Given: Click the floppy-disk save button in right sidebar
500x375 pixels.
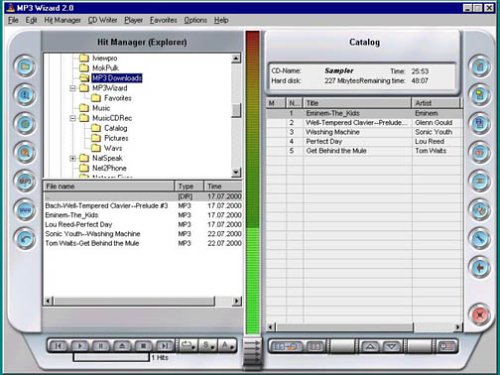Looking at the screenshot, I should pyautogui.click(x=479, y=124).
